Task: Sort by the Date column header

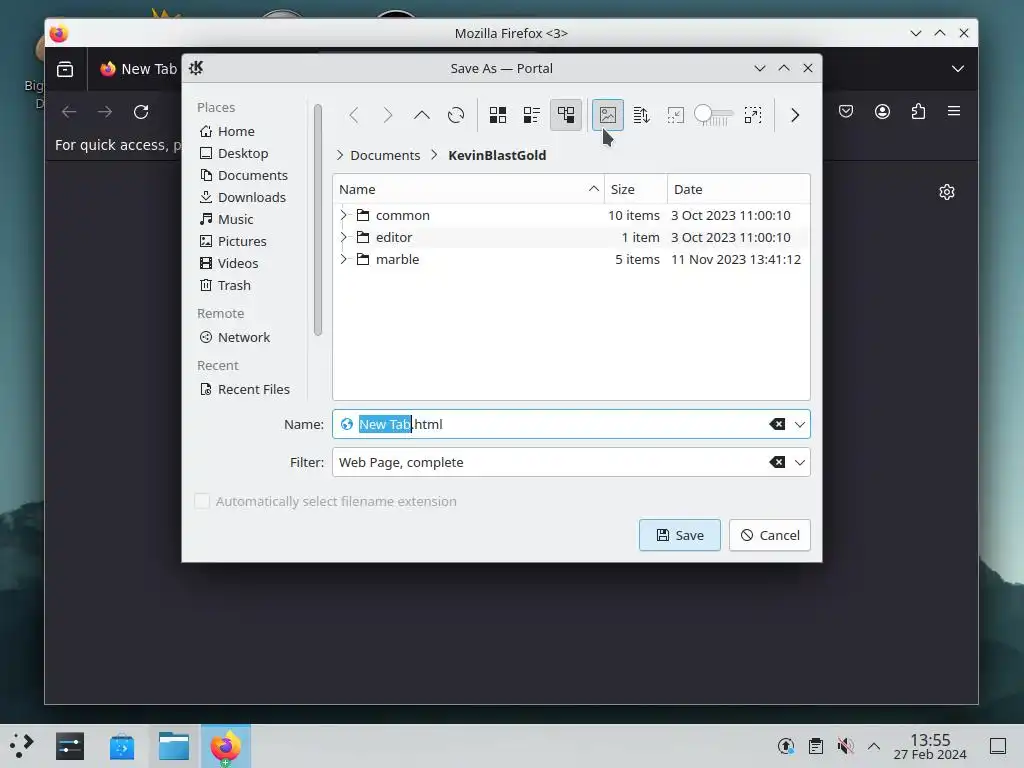Action: pos(739,189)
